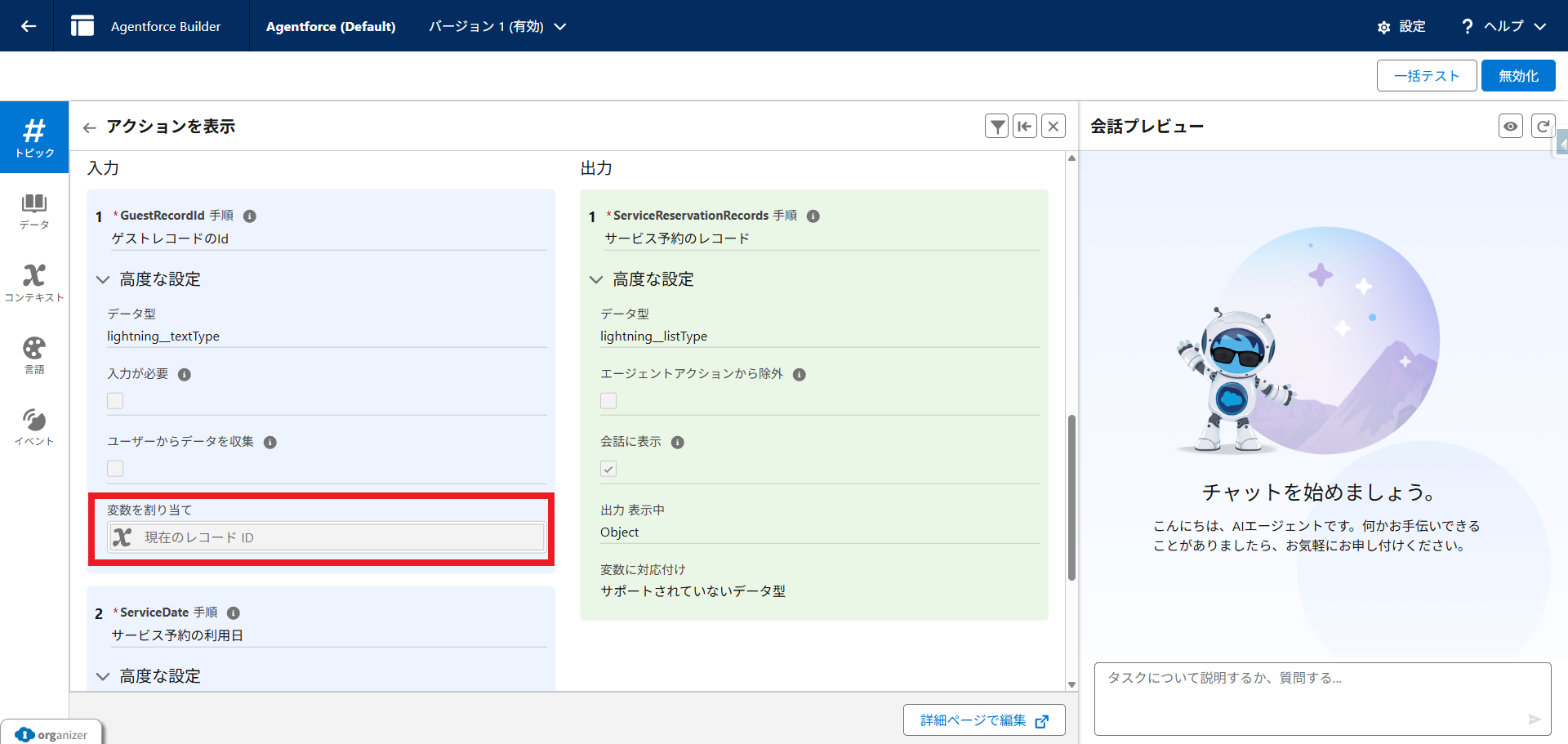The height and width of the screenshot is (744, 1568).
Task: Show info for 会話に表示
Action: pyautogui.click(x=678, y=443)
